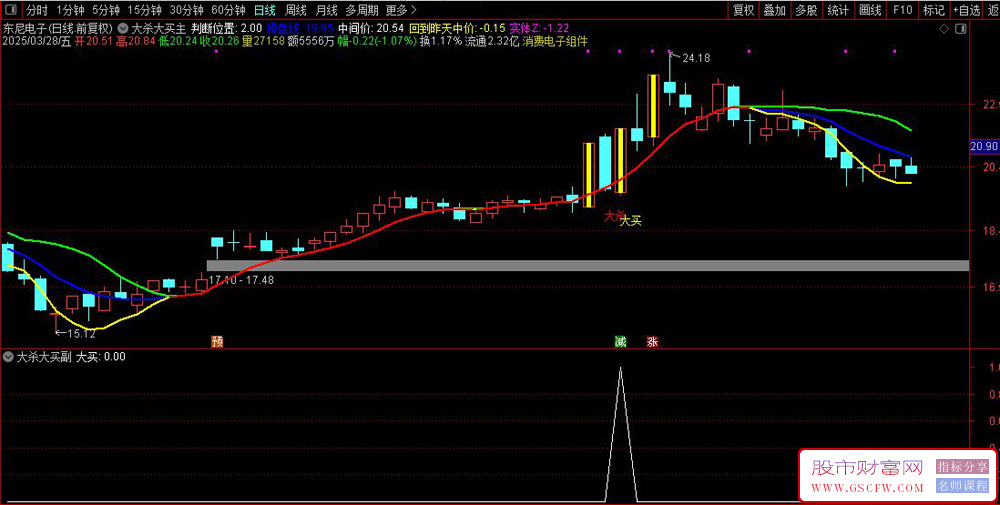Click the 15.12 low price label
Viewport: 1000px width, 505px height.
click(81, 333)
